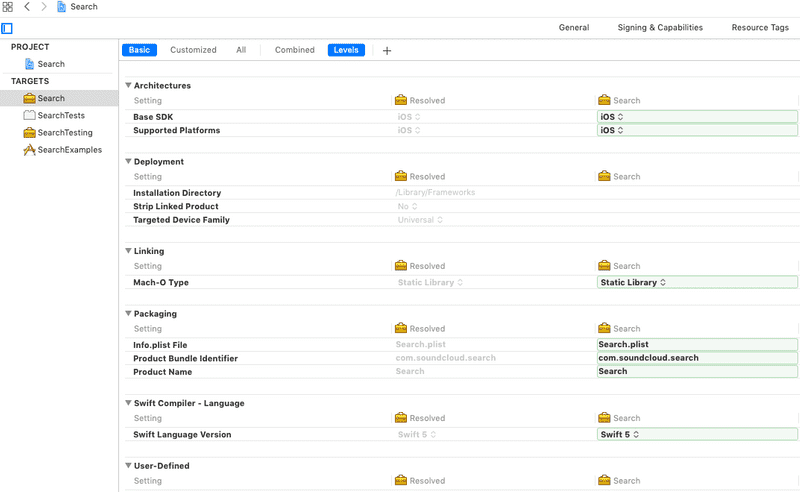Click Search toolbox icon under Swift Compiler
This screenshot has height=492, width=800.
pyautogui.click(x=604, y=417)
